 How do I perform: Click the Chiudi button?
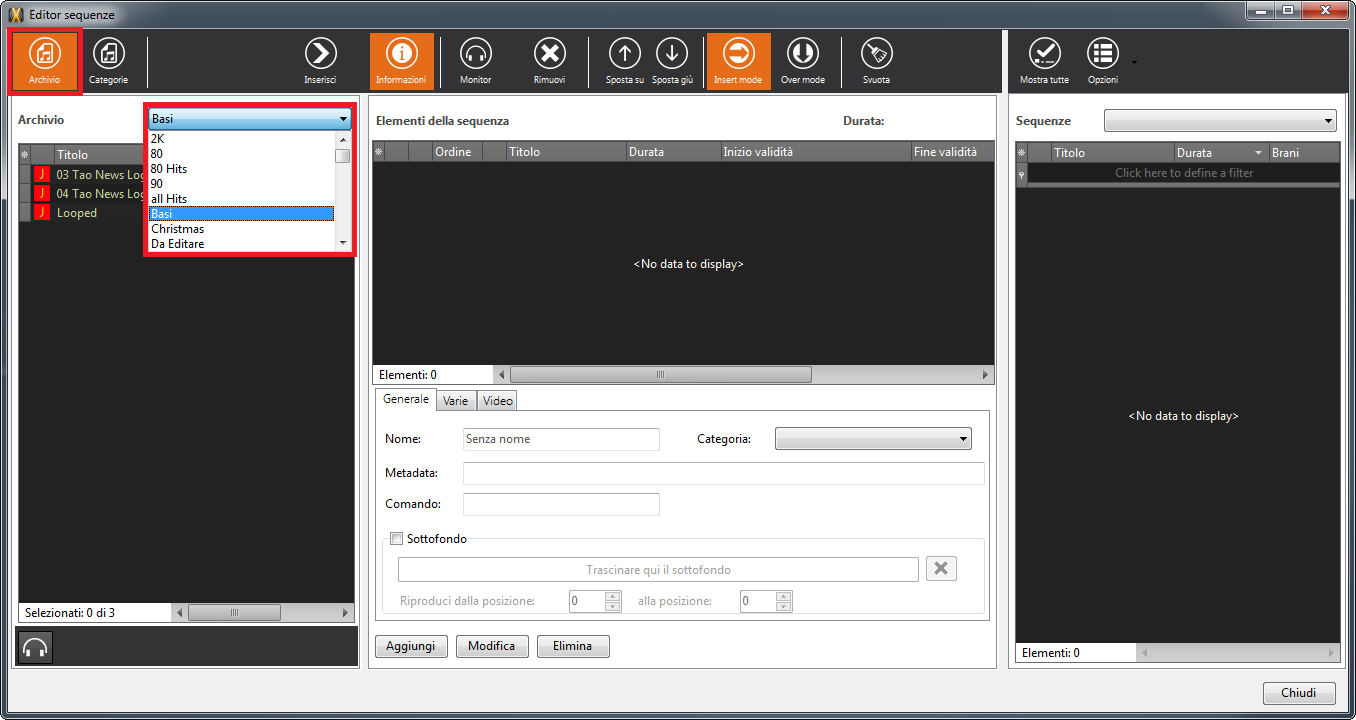click(1299, 693)
